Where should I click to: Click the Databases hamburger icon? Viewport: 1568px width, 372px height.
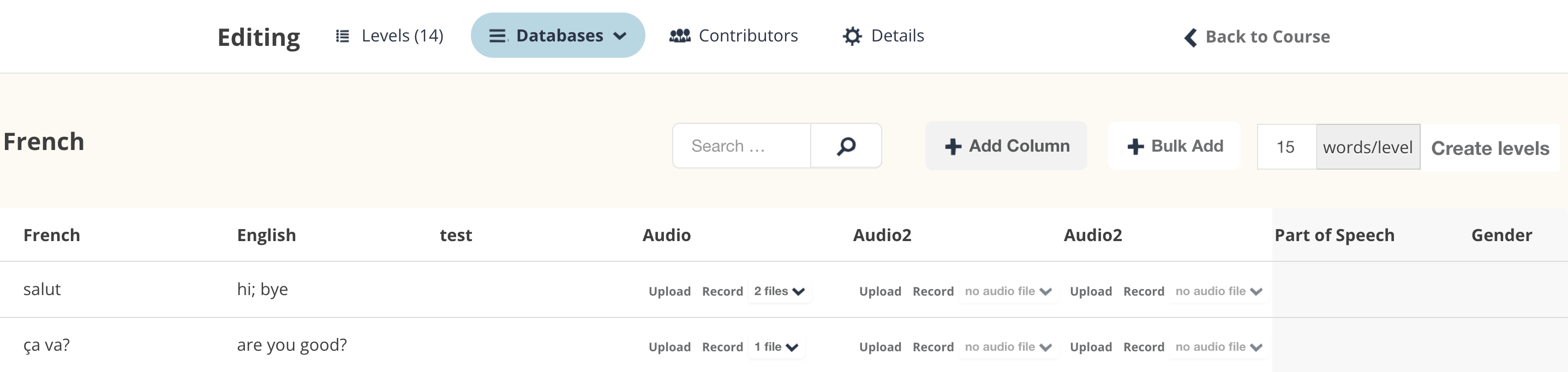coord(498,37)
